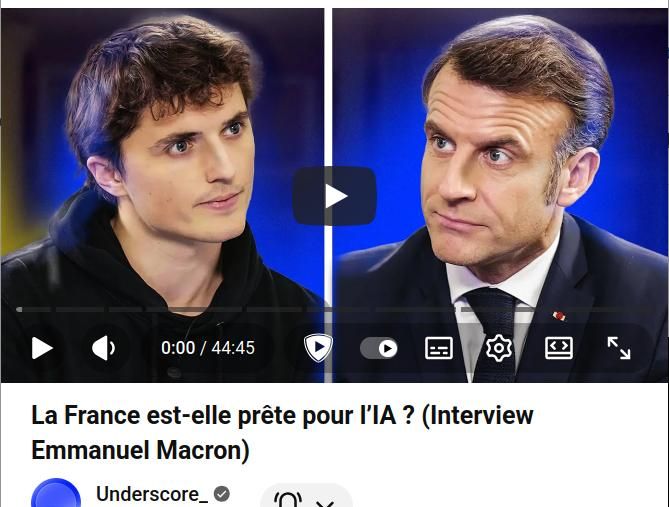The image size is (669, 507).
Task: Start playback with the bottom-left play icon
Action: click(42, 348)
